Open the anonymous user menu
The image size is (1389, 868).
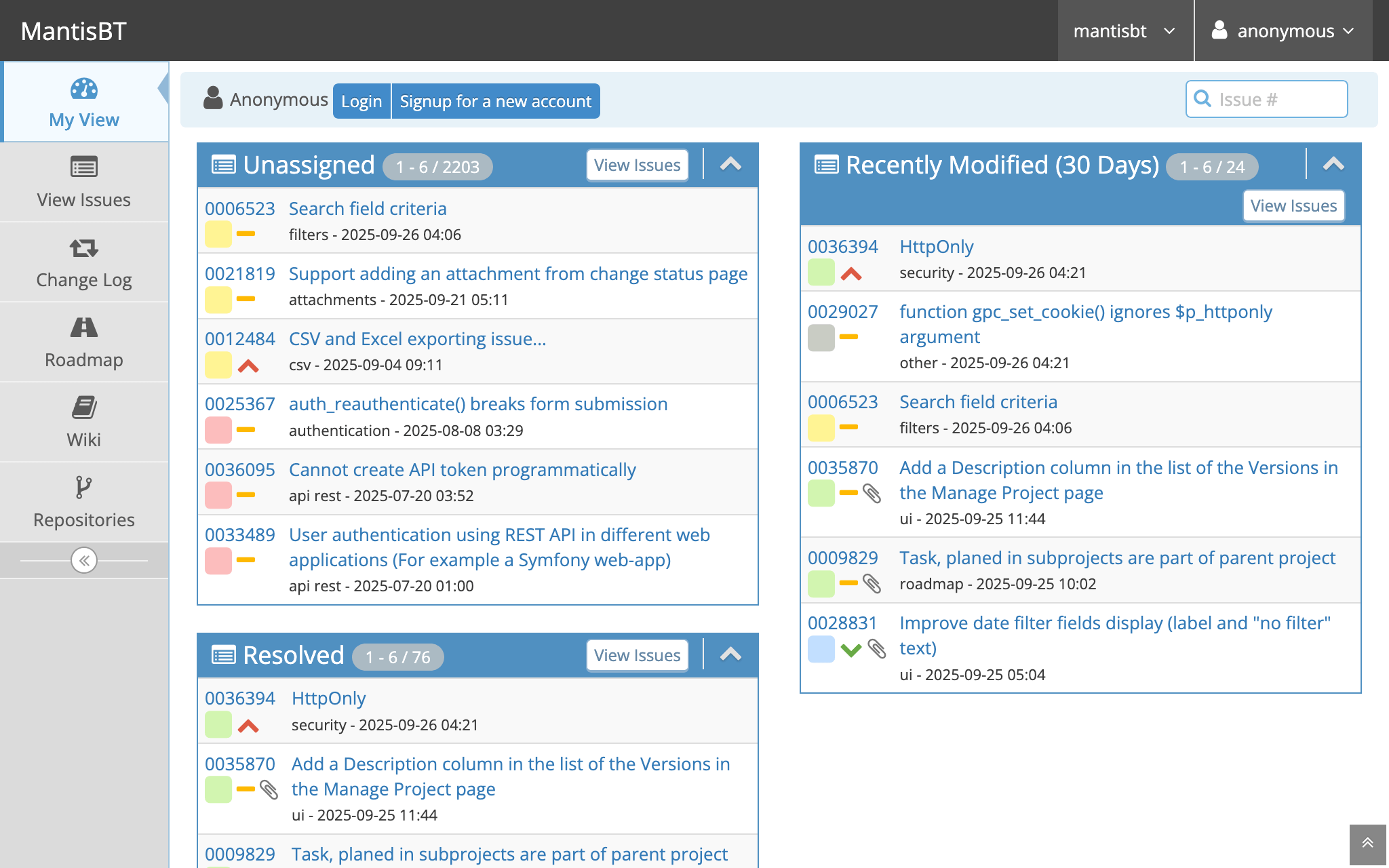(x=1283, y=31)
